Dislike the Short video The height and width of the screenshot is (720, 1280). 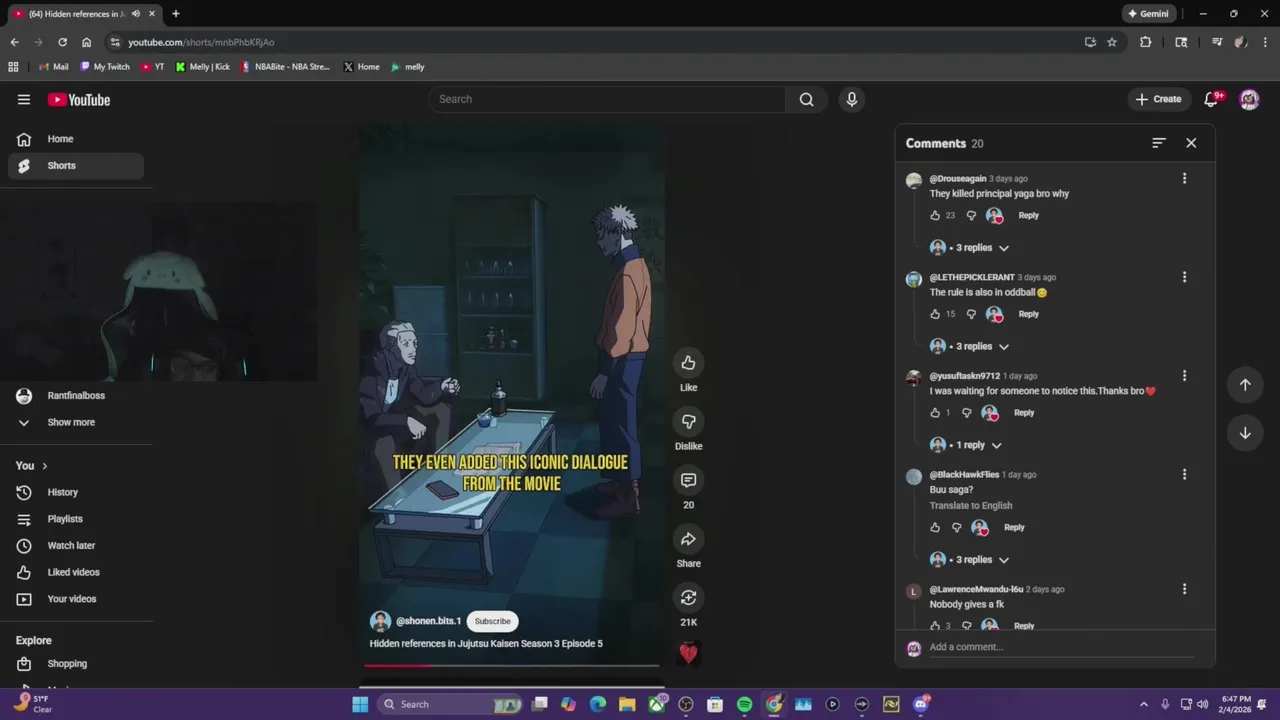(688, 421)
